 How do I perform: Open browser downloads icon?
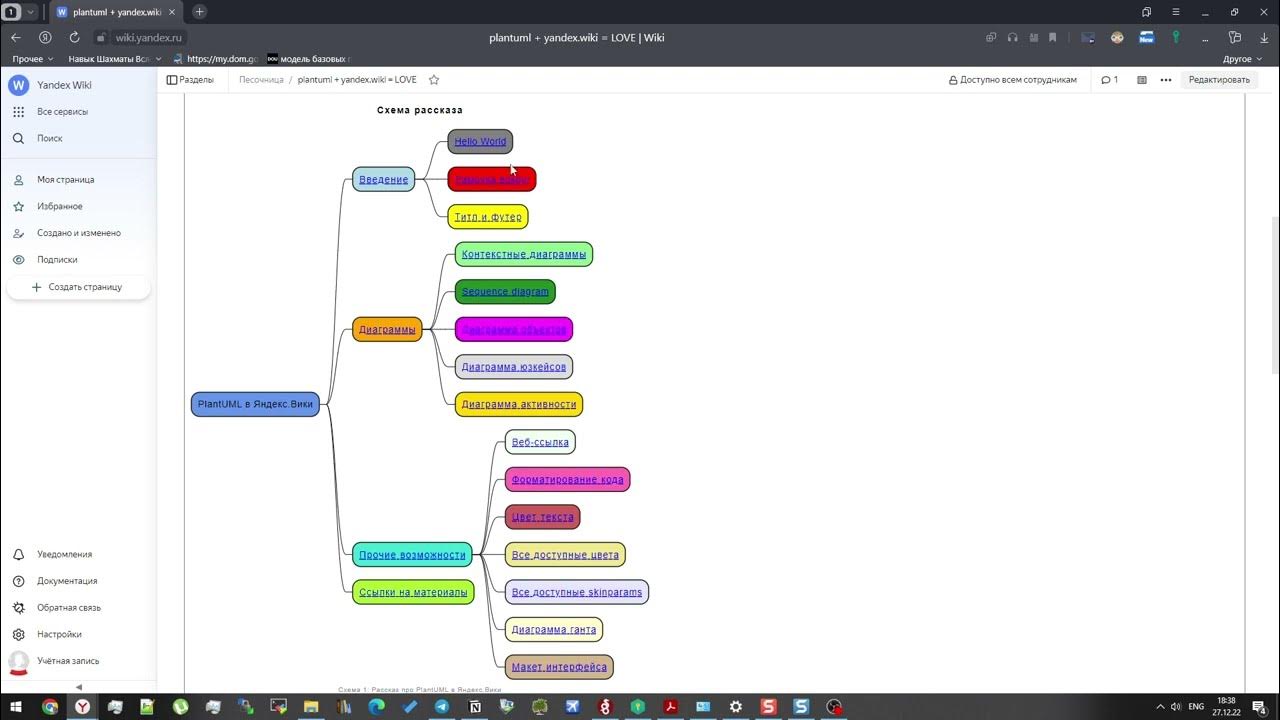pos(1264,37)
